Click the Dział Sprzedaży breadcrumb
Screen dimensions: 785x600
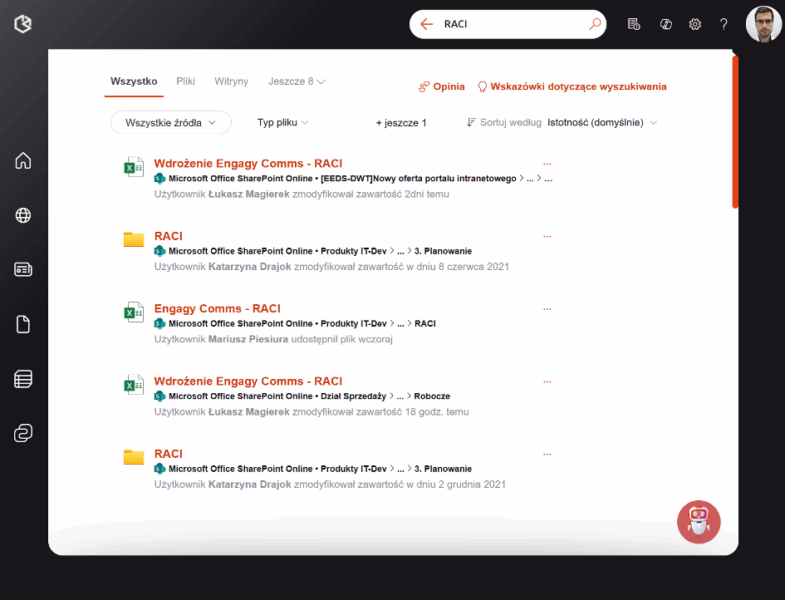click(x=353, y=396)
